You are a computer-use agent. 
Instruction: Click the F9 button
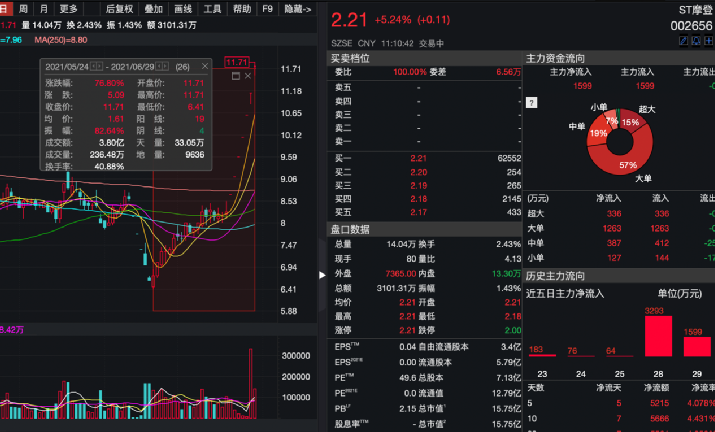[x=267, y=9]
